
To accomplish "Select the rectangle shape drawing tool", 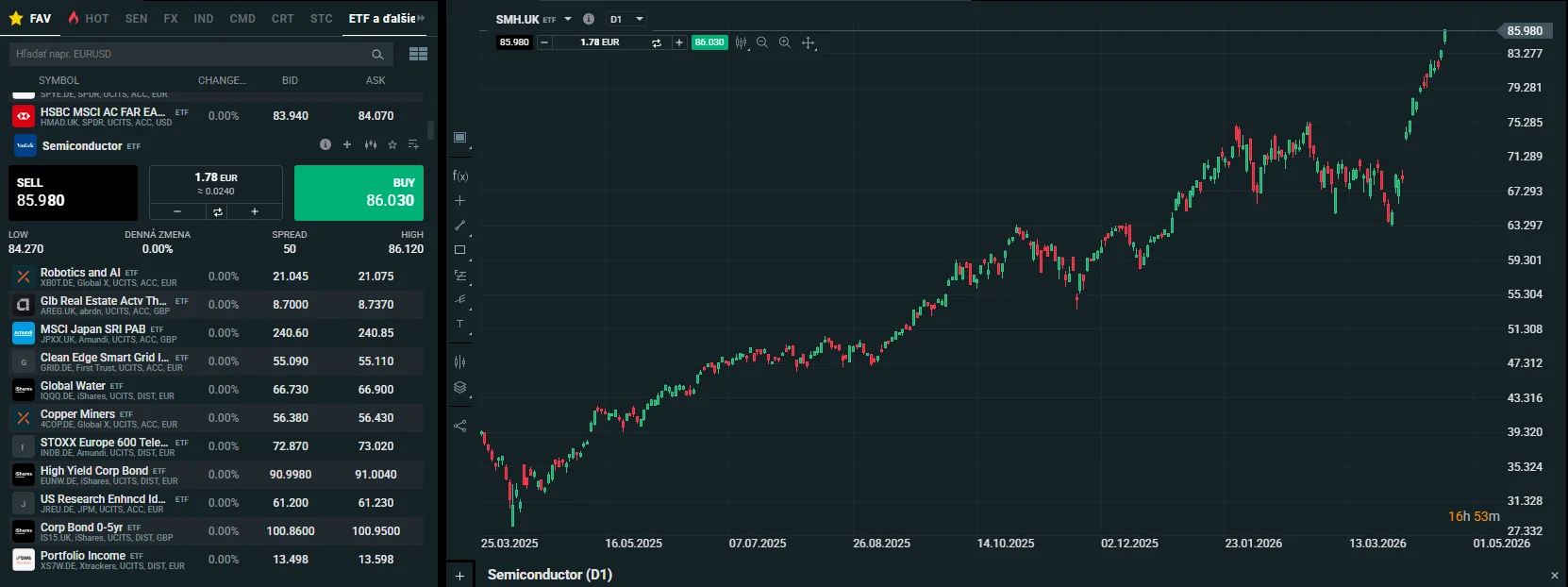I will click(459, 250).
